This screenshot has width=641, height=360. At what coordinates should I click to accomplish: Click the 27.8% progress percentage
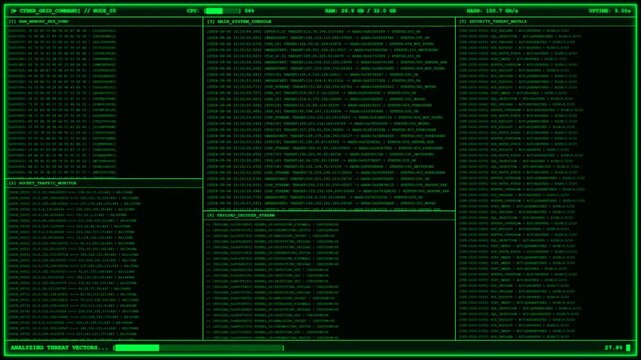(x=613, y=348)
